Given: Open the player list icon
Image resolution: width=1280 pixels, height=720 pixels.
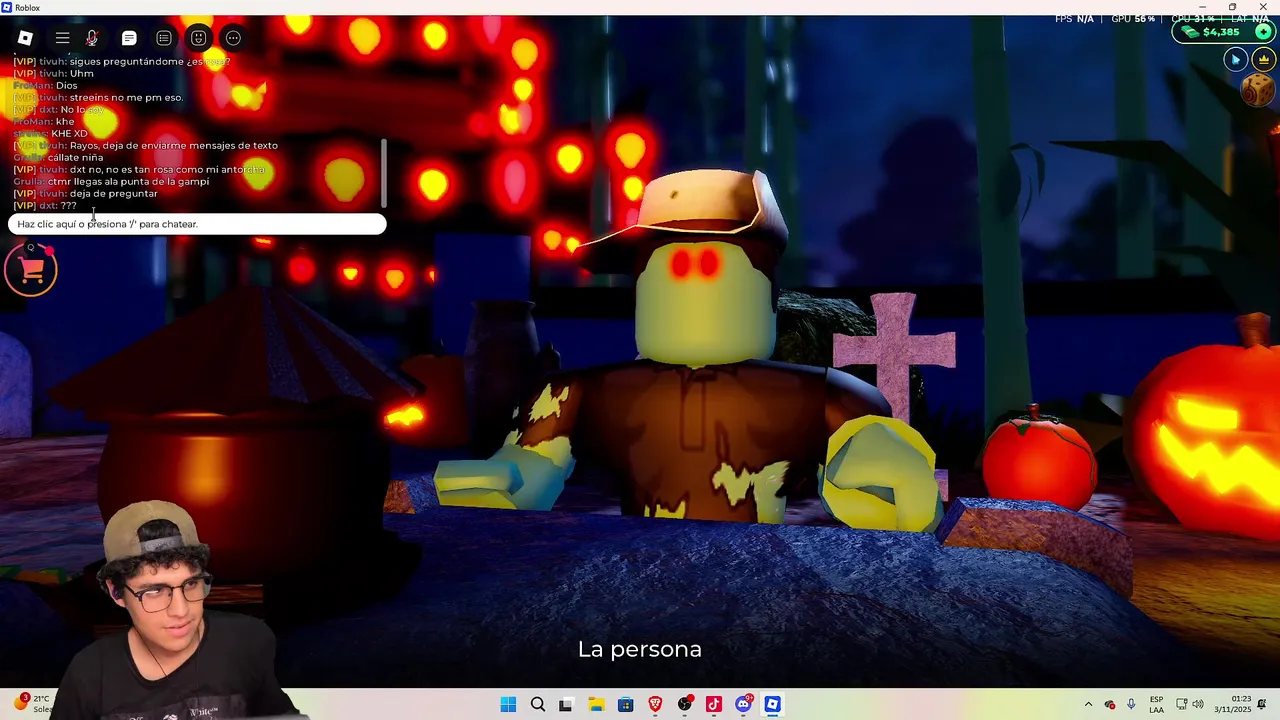Looking at the screenshot, I should (x=164, y=38).
